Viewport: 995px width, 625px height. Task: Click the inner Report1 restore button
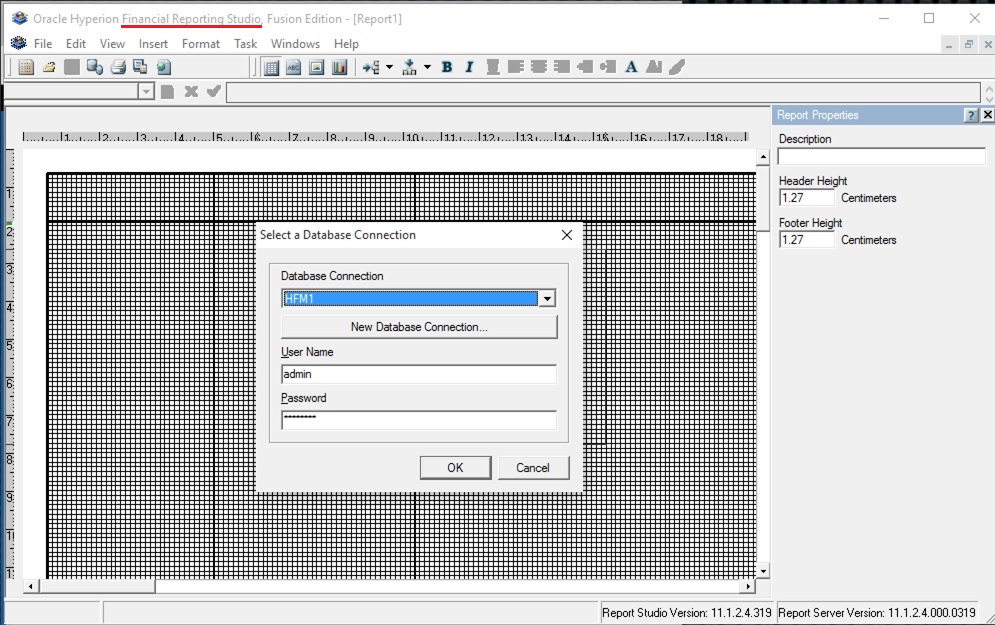point(968,44)
